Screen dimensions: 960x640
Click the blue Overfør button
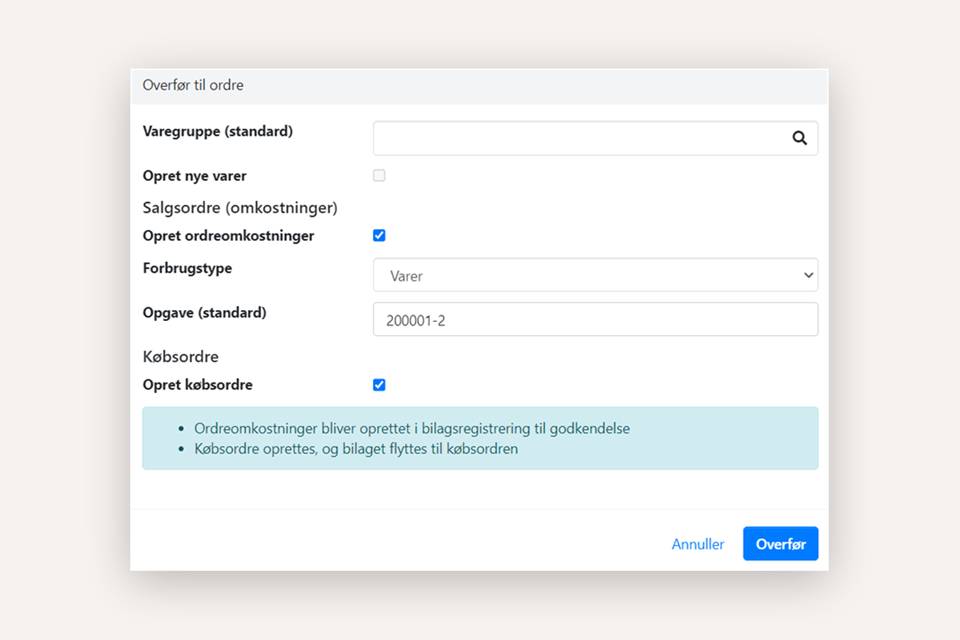point(780,544)
